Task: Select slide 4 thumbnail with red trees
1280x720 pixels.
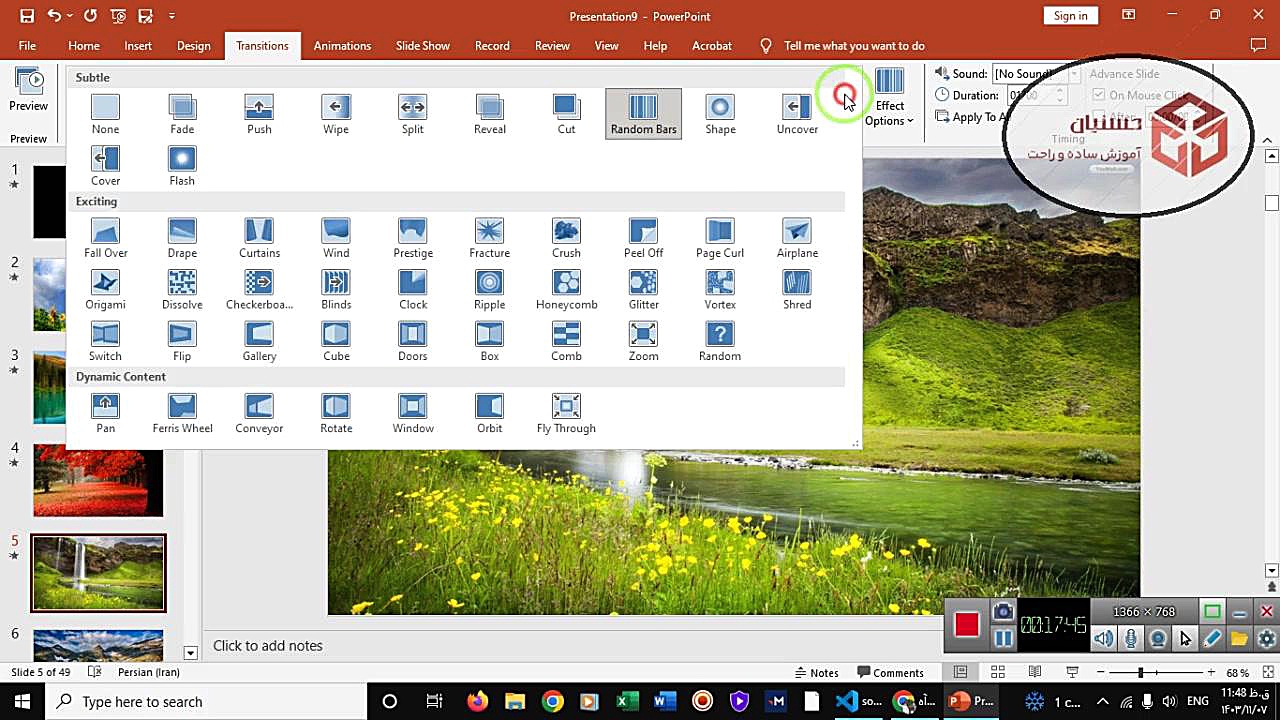Action: 98,482
